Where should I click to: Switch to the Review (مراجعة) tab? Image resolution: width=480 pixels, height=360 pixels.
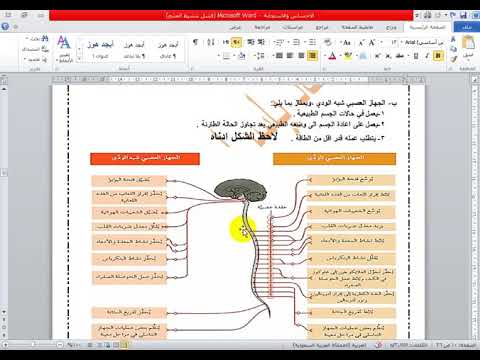(262, 27)
